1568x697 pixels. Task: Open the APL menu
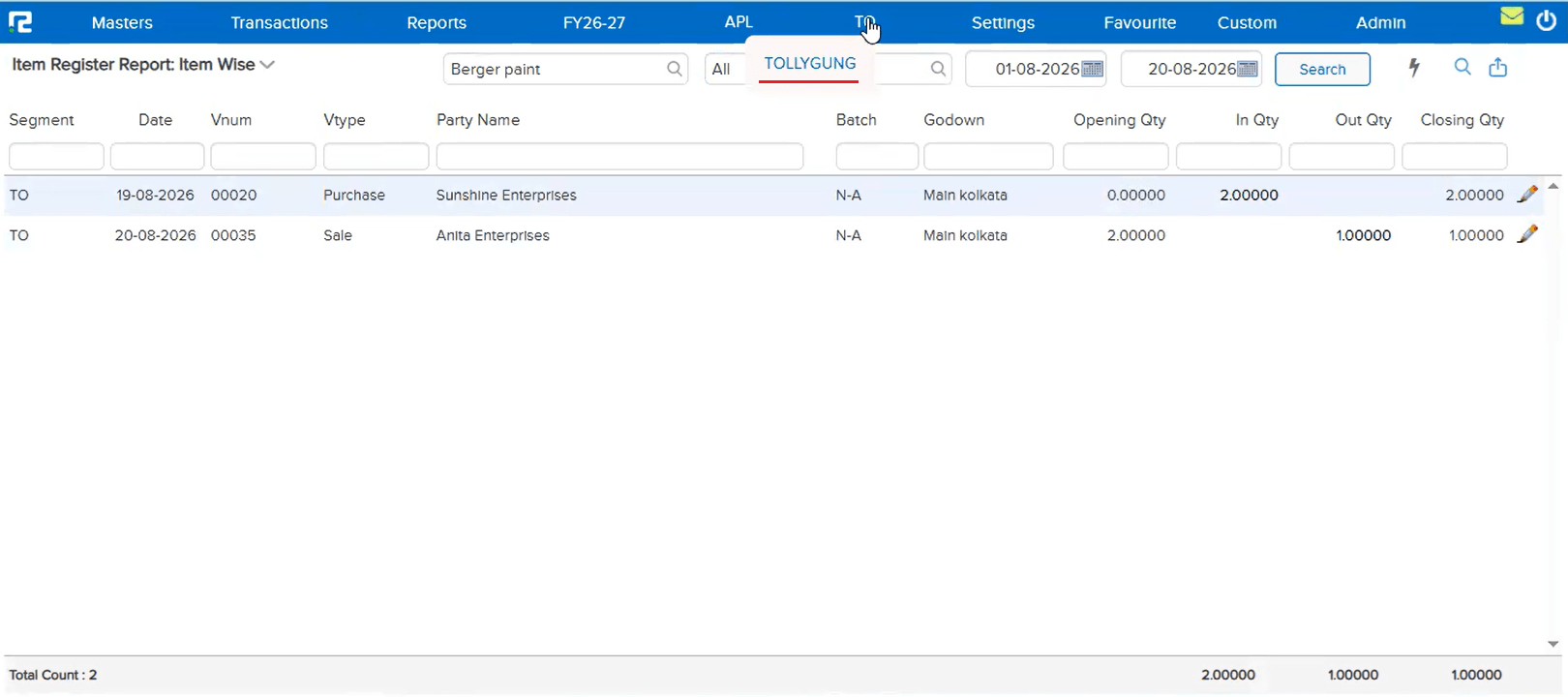739,21
